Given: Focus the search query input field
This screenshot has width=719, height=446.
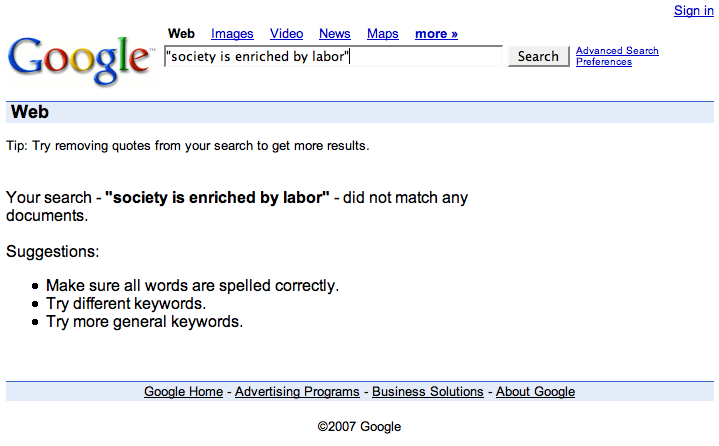Looking at the screenshot, I should [333, 56].
